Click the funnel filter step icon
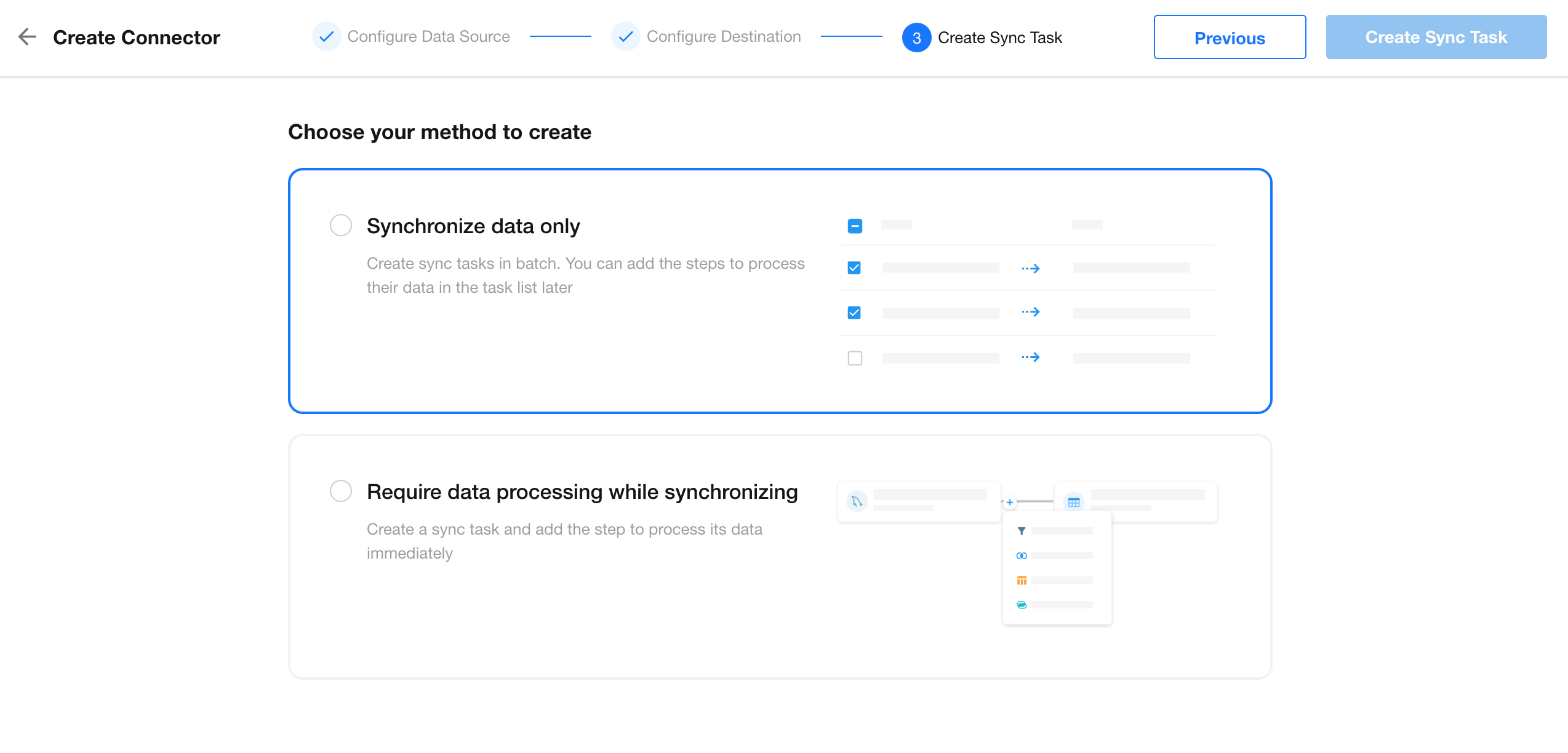This screenshot has width=1568, height=753. pos(1022,531)
